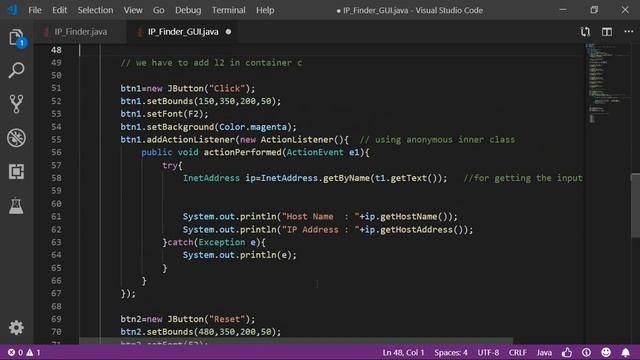This screenshot has height=360, width=640.
Task: Change indentation via Spaces: 4
Action: [x=451, y=352]
